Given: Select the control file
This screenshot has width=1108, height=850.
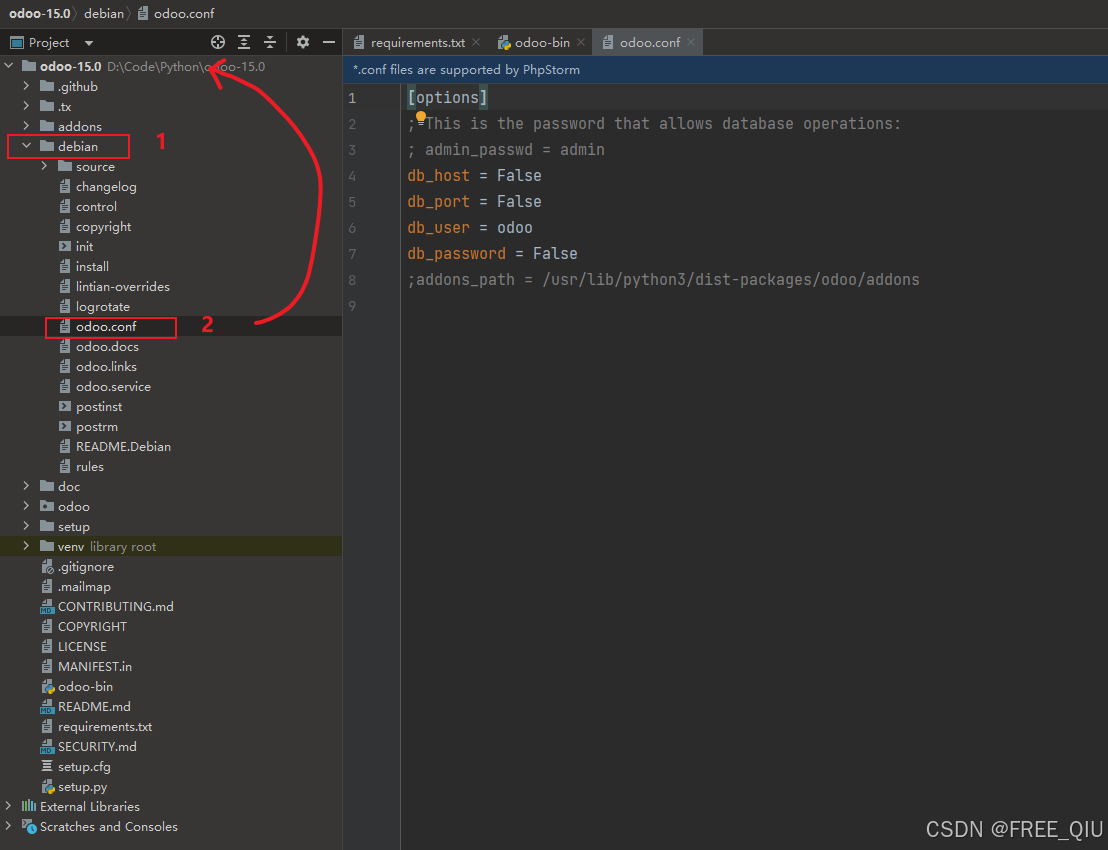Looking at the screenshot, I should (96, 206).
